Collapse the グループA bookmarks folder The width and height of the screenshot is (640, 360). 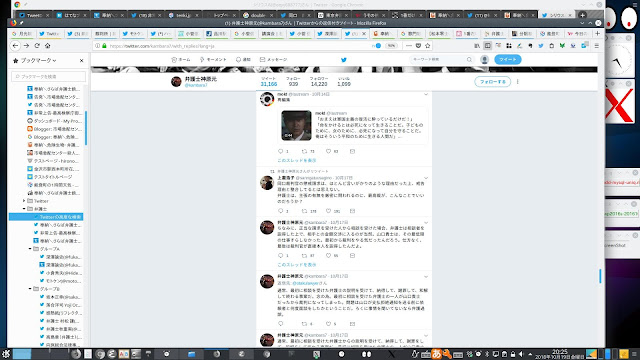click(x=30, y=249)
